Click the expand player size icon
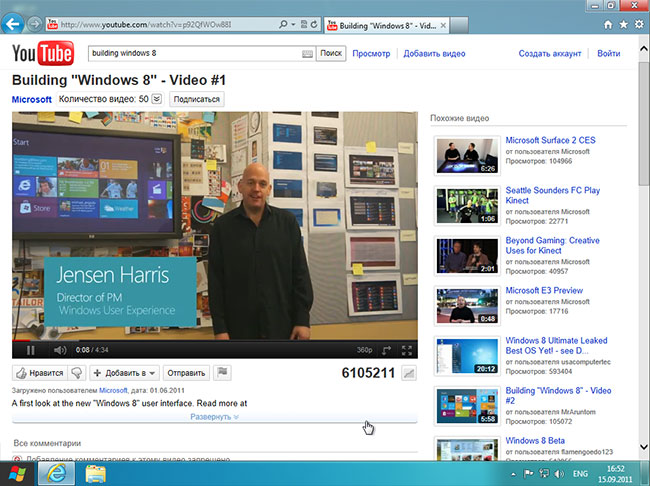Image resolution: width=650 pixels, height=486 pixels. 386,350
